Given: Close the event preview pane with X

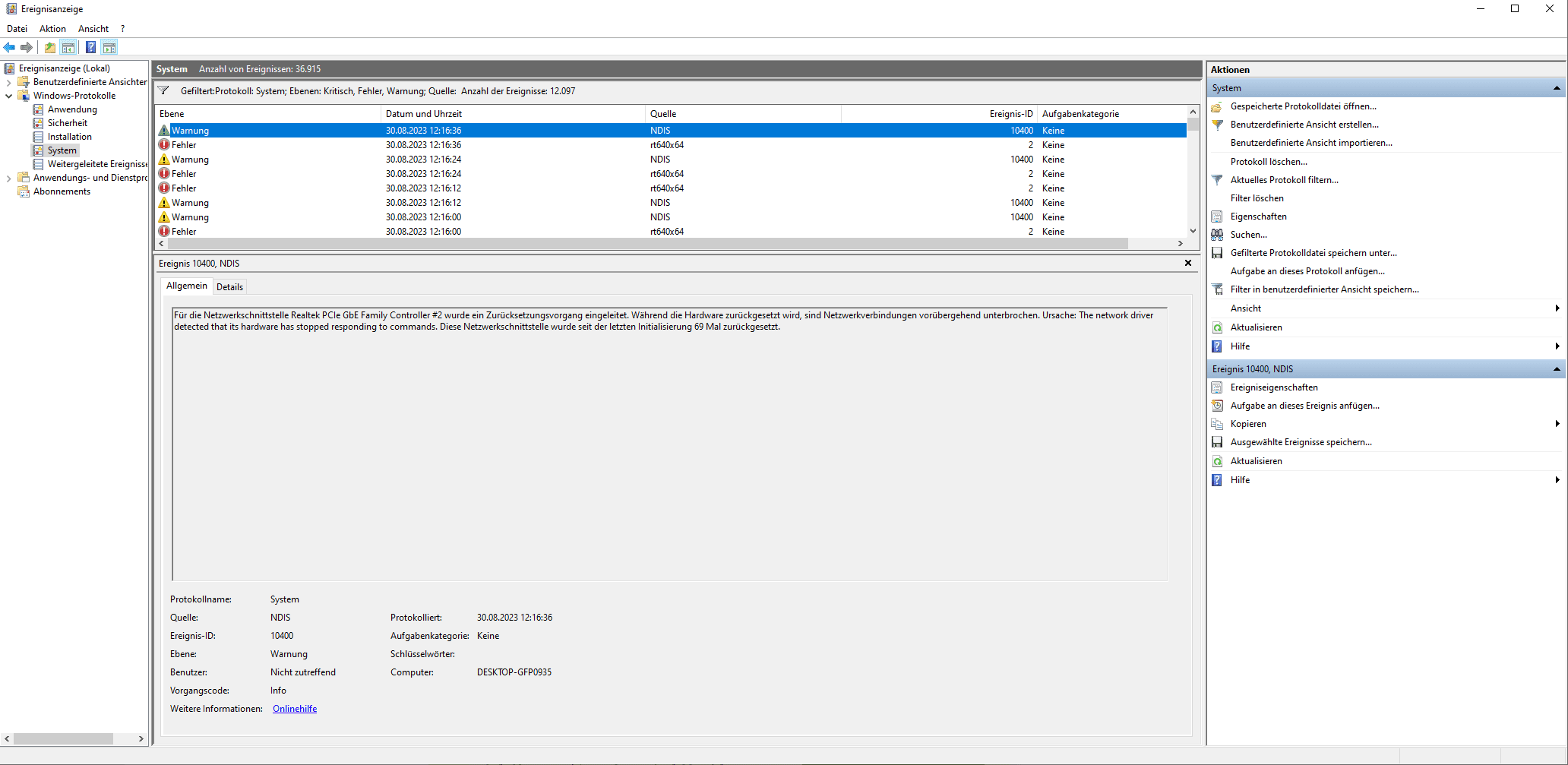Looking at the screenshot, I should point(1188,263).
